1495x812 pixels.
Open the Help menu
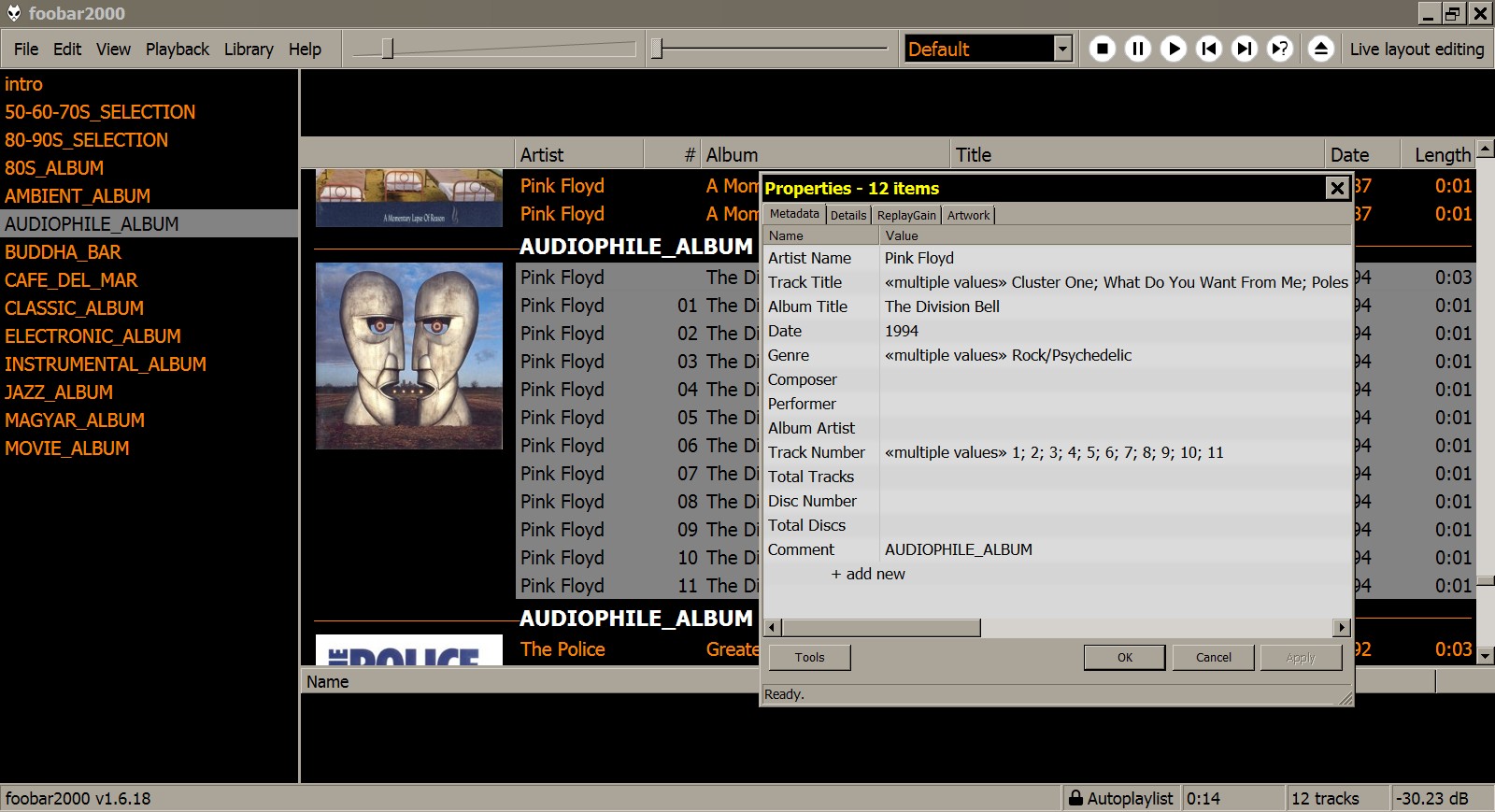click(305, 50)
